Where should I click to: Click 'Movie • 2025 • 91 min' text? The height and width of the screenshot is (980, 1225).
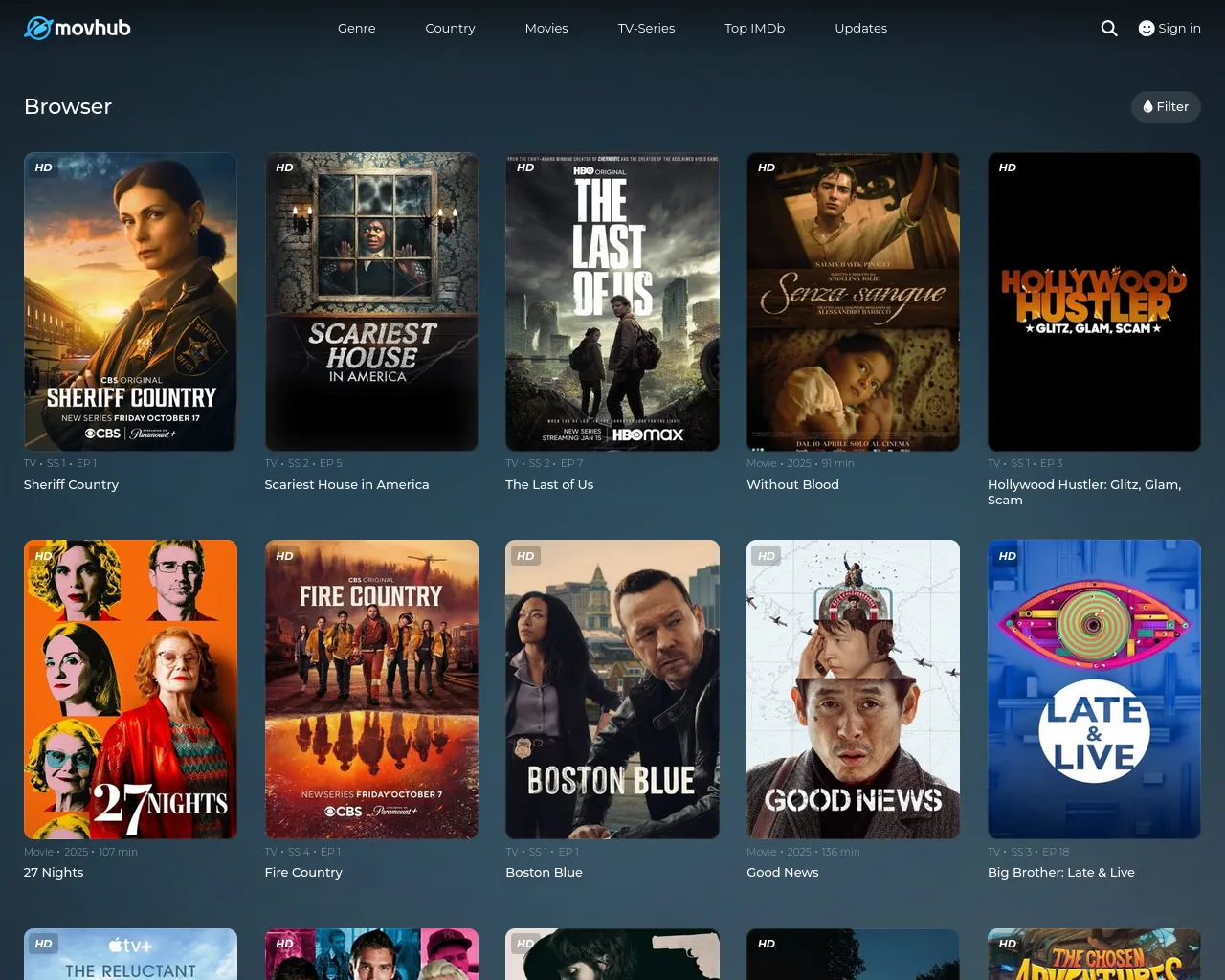[x=800, y=463]
